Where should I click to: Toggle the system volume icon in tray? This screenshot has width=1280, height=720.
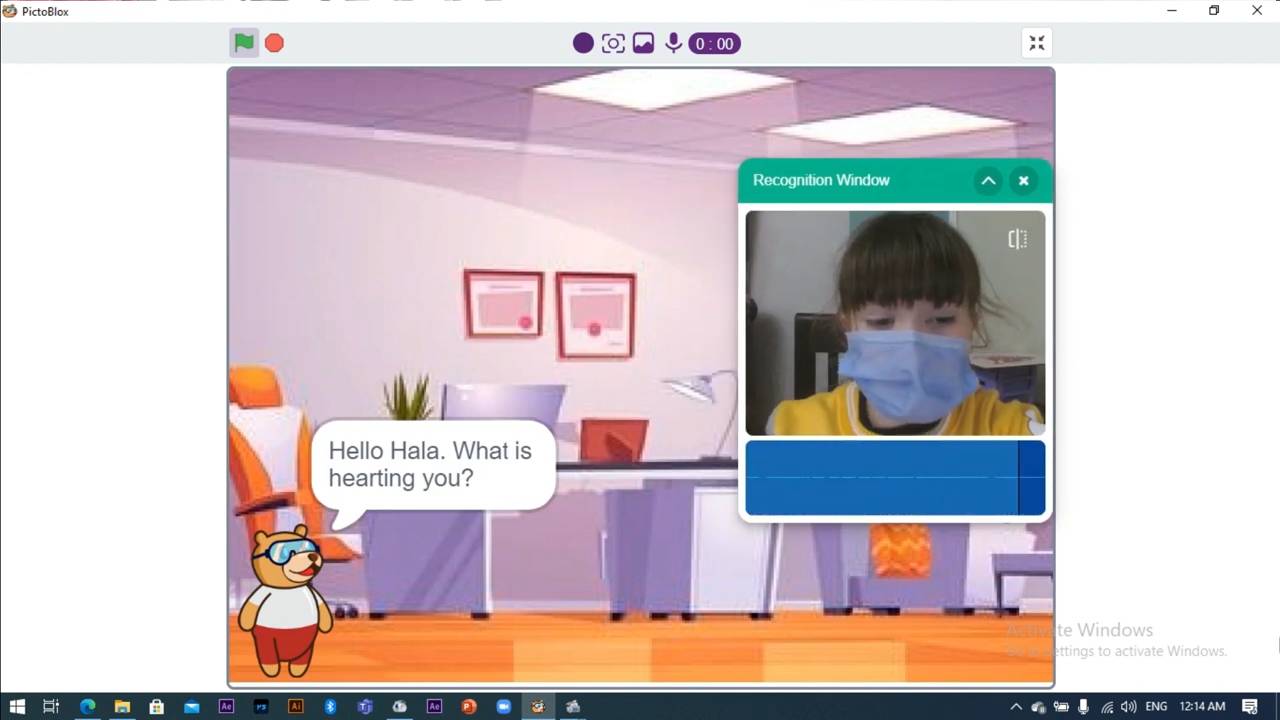[x=1128, y=707]
